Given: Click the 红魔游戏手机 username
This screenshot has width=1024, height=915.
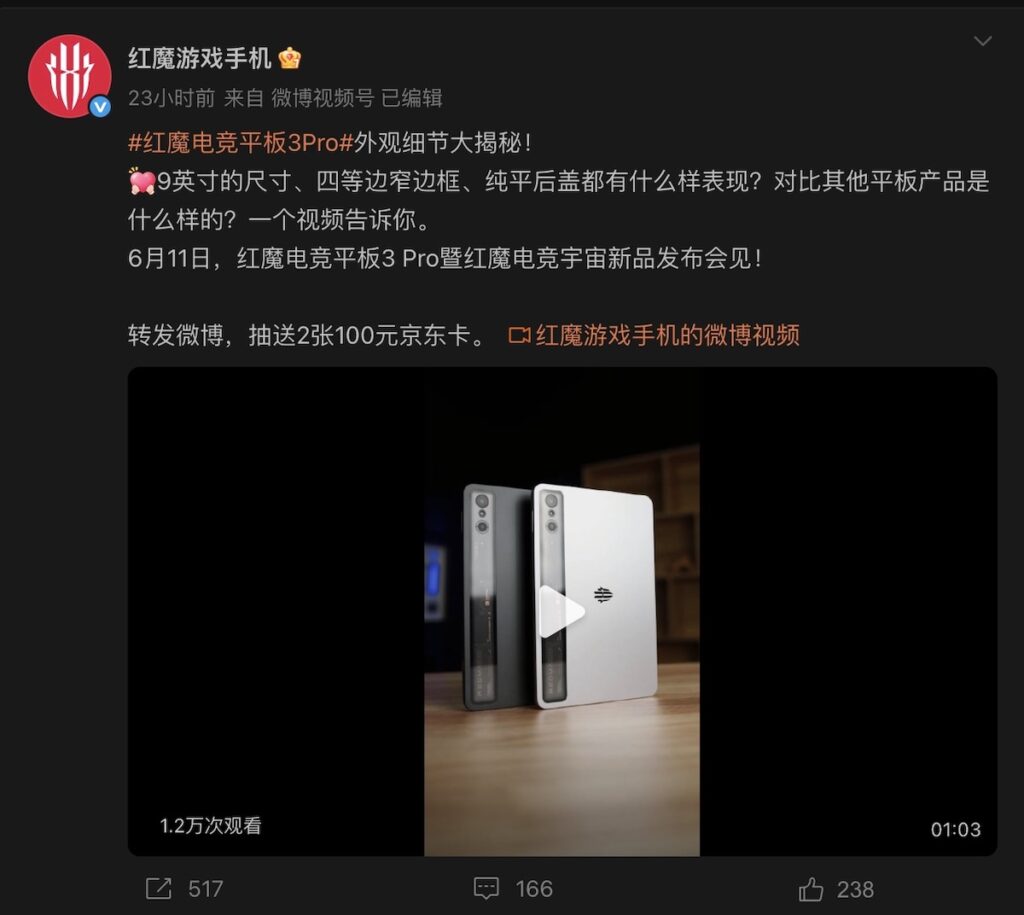Looking at the screenshot, I should point(199,58).
